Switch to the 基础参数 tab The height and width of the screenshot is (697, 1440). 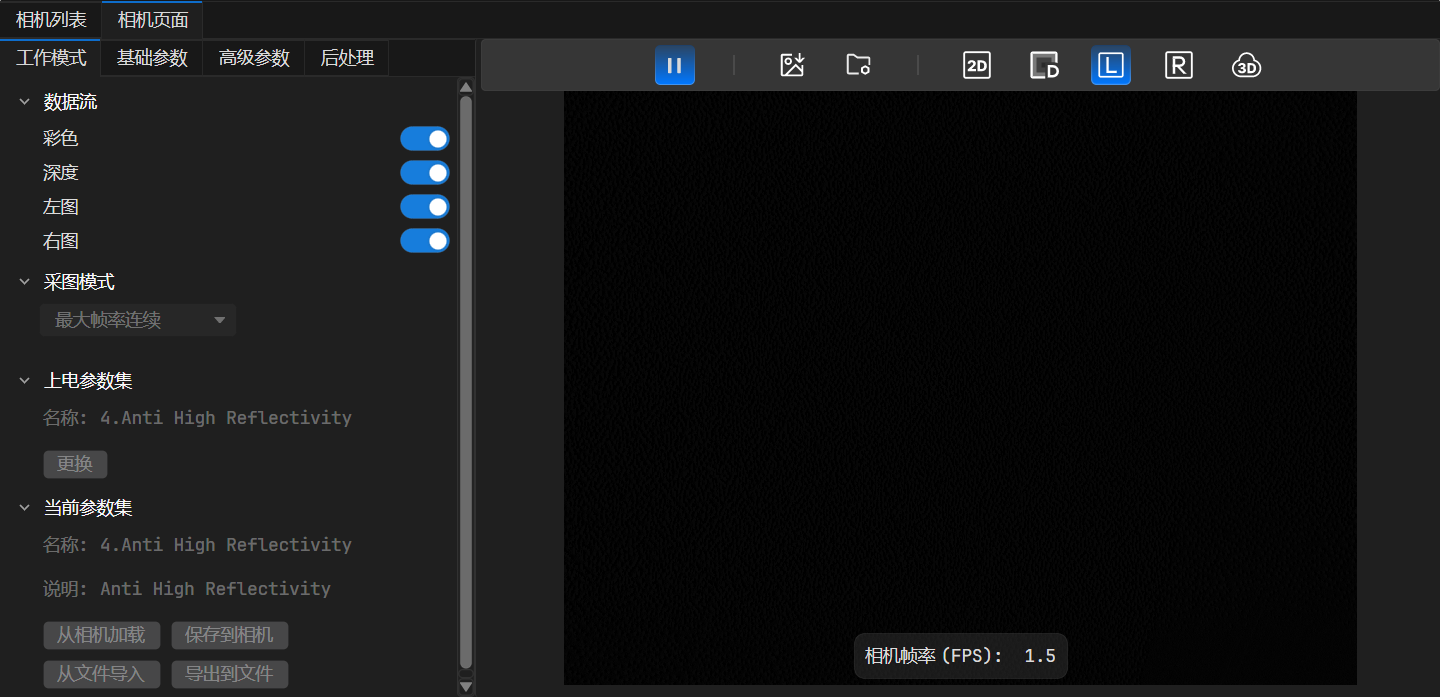click(152, 58)
